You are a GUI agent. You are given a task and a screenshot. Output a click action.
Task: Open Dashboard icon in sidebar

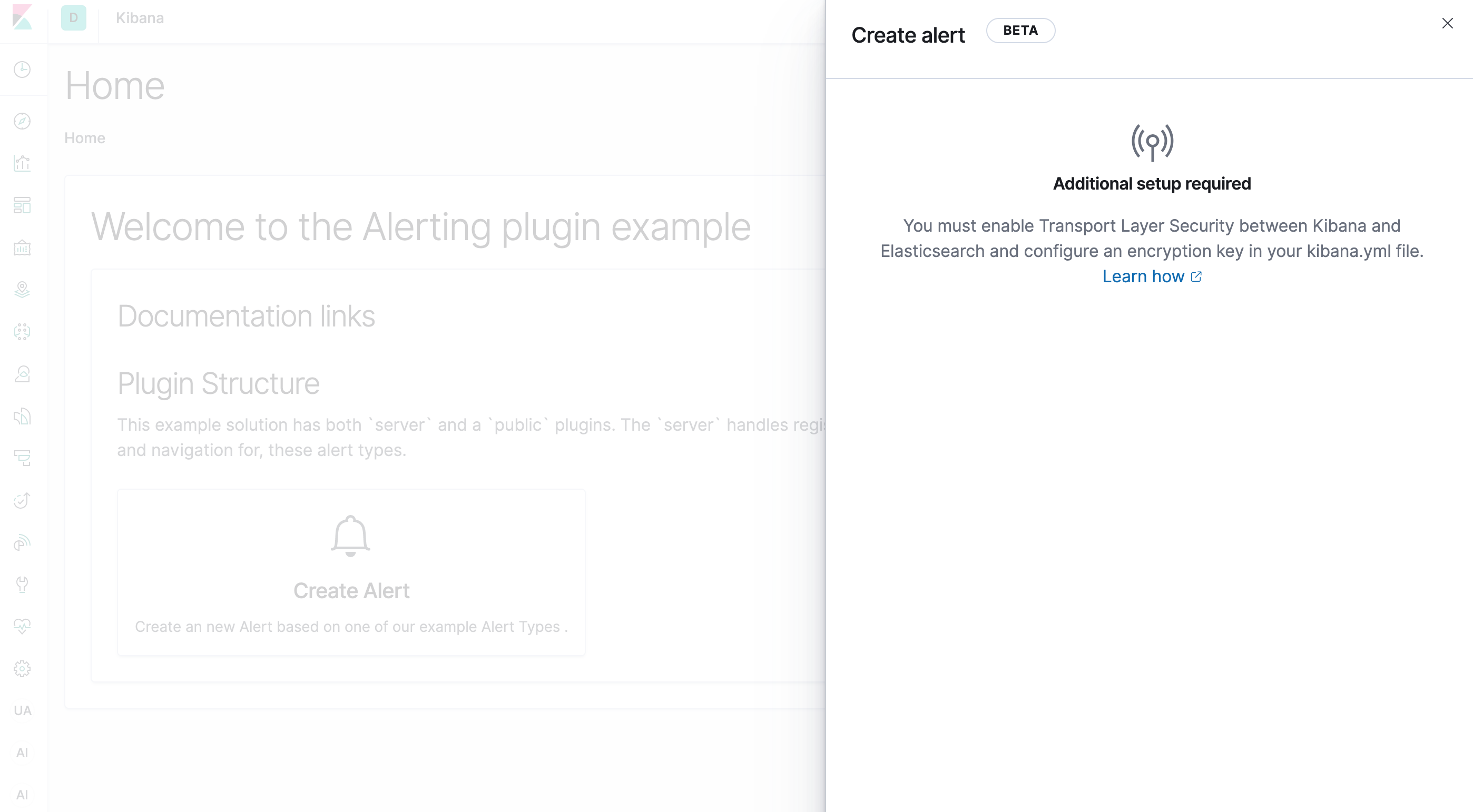22,205
